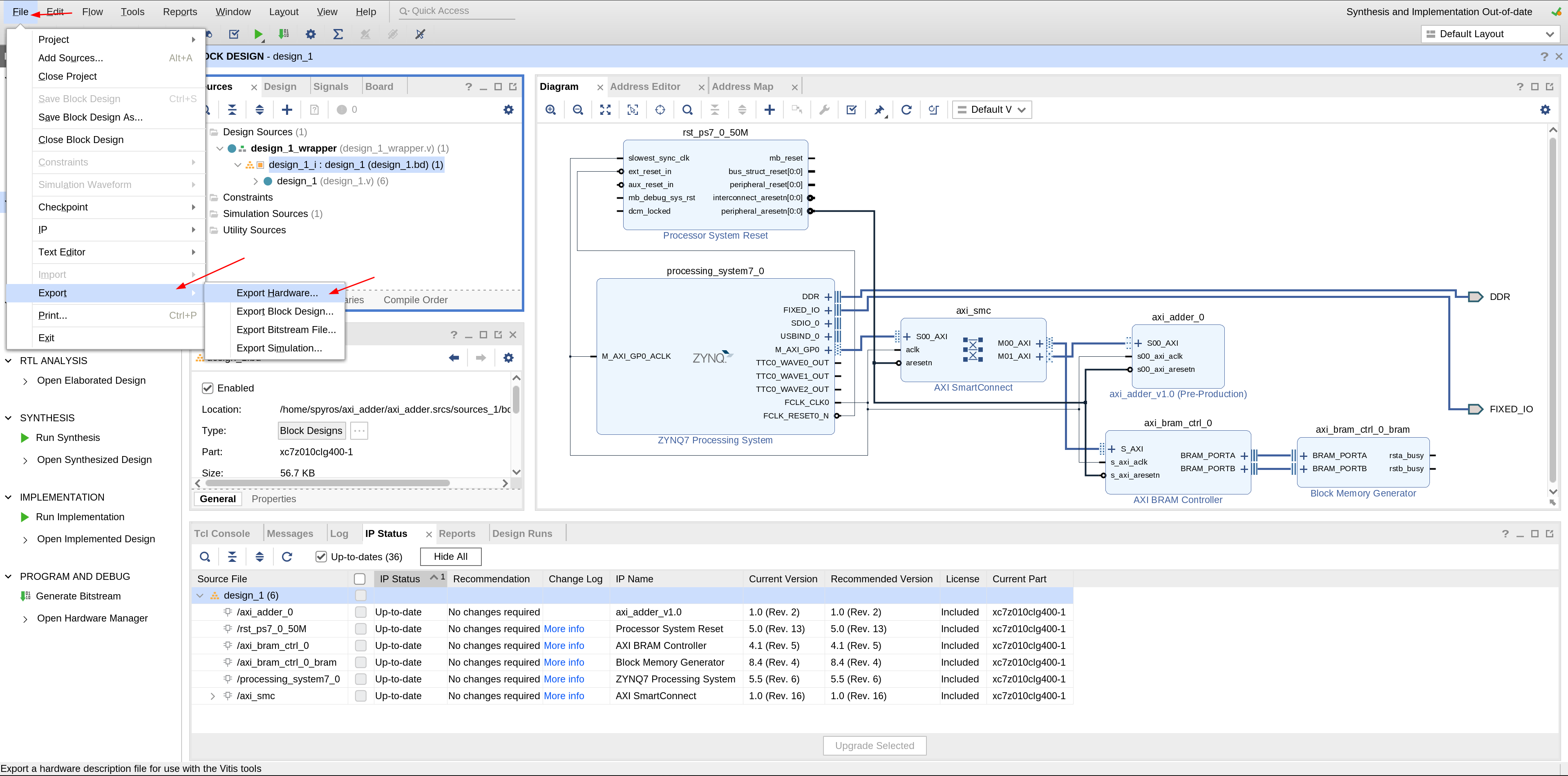This screenshot has height=776, width=1568.
Task: Uncheck the Enabled checkbox in the General tab
Action: (x=208, y=388)
